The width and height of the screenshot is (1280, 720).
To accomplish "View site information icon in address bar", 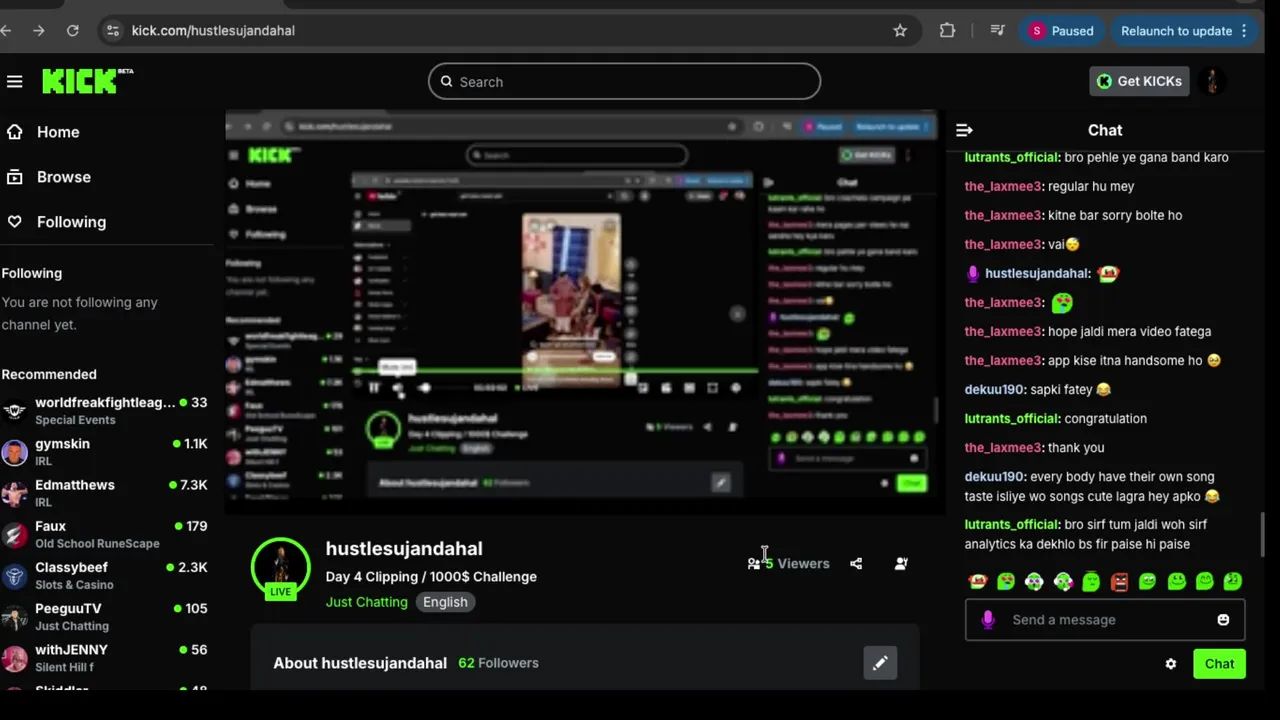I will [113, 31].
